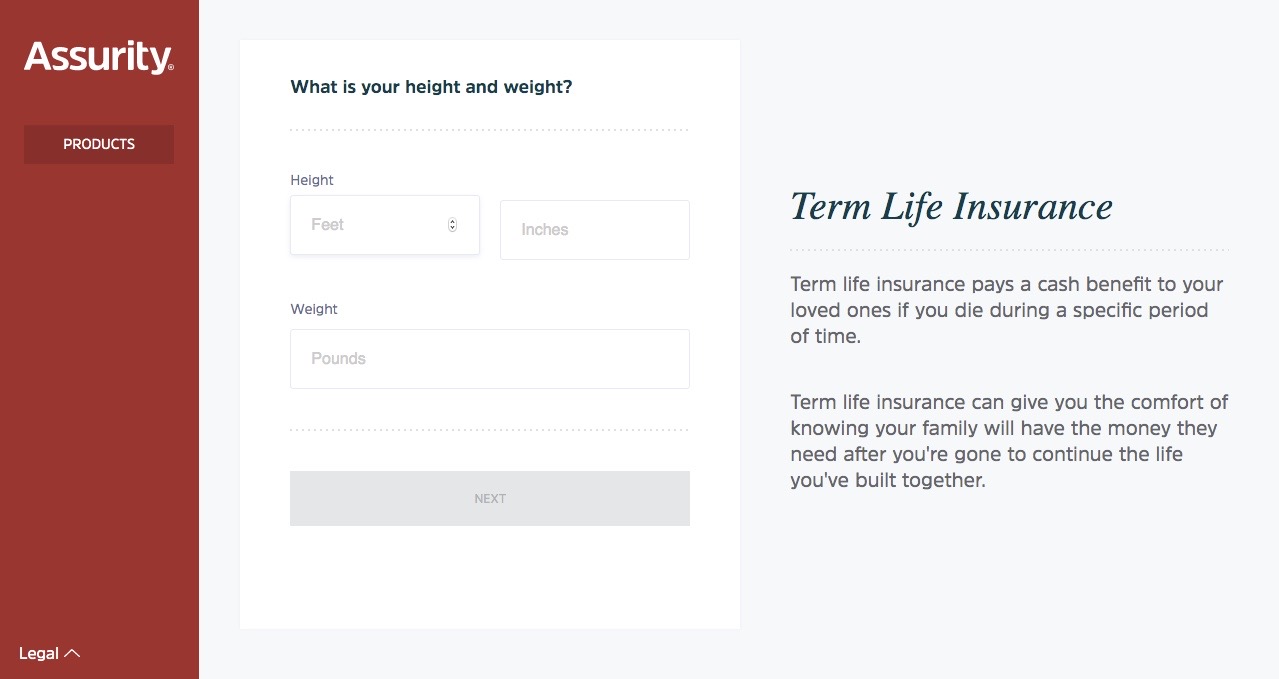The height and width of the screenshot is (679, 1279).
Task: Click the paragraph about comfort of knowing
Action: point(1009,441)
